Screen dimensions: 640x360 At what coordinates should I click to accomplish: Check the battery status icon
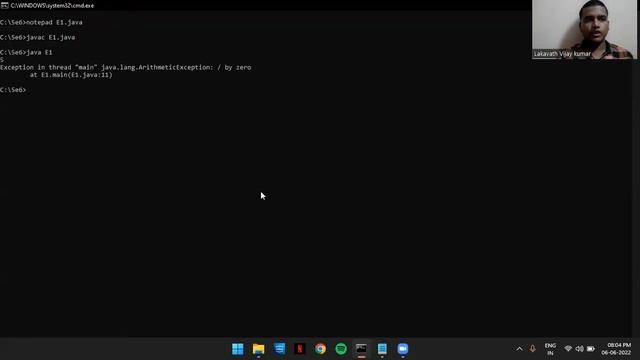[x=591, y=349]
